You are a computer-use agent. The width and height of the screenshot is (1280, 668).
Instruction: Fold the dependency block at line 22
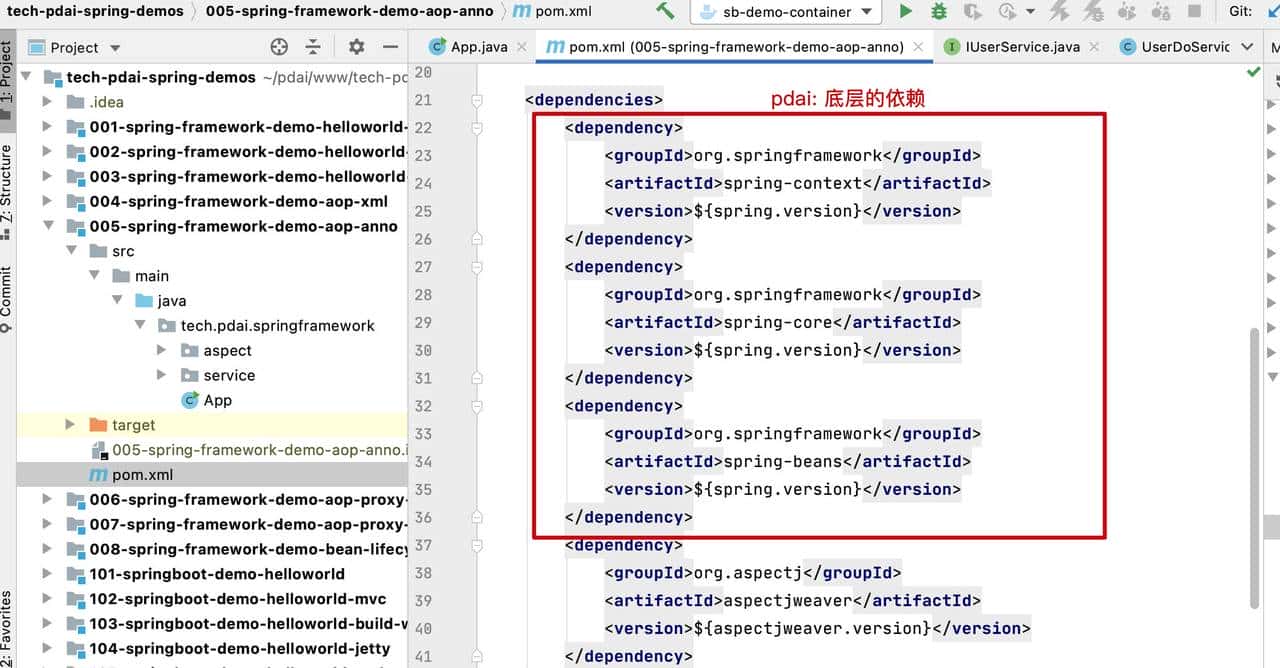(x=477, y=128)
